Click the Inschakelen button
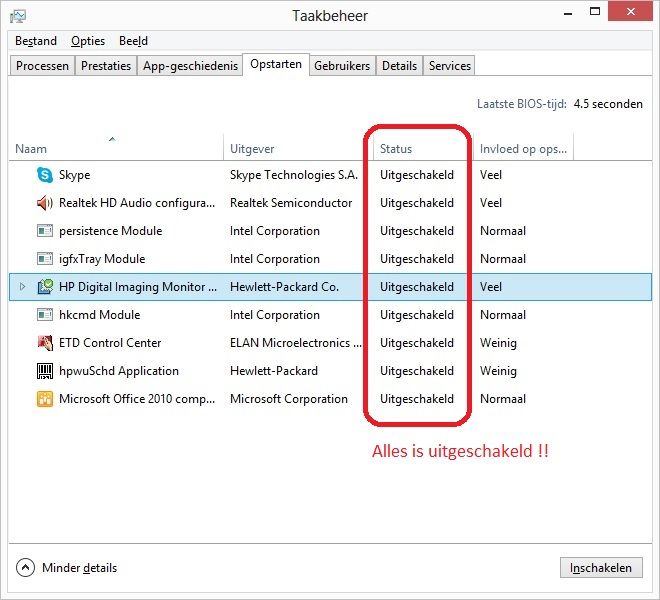 [601, 568]
